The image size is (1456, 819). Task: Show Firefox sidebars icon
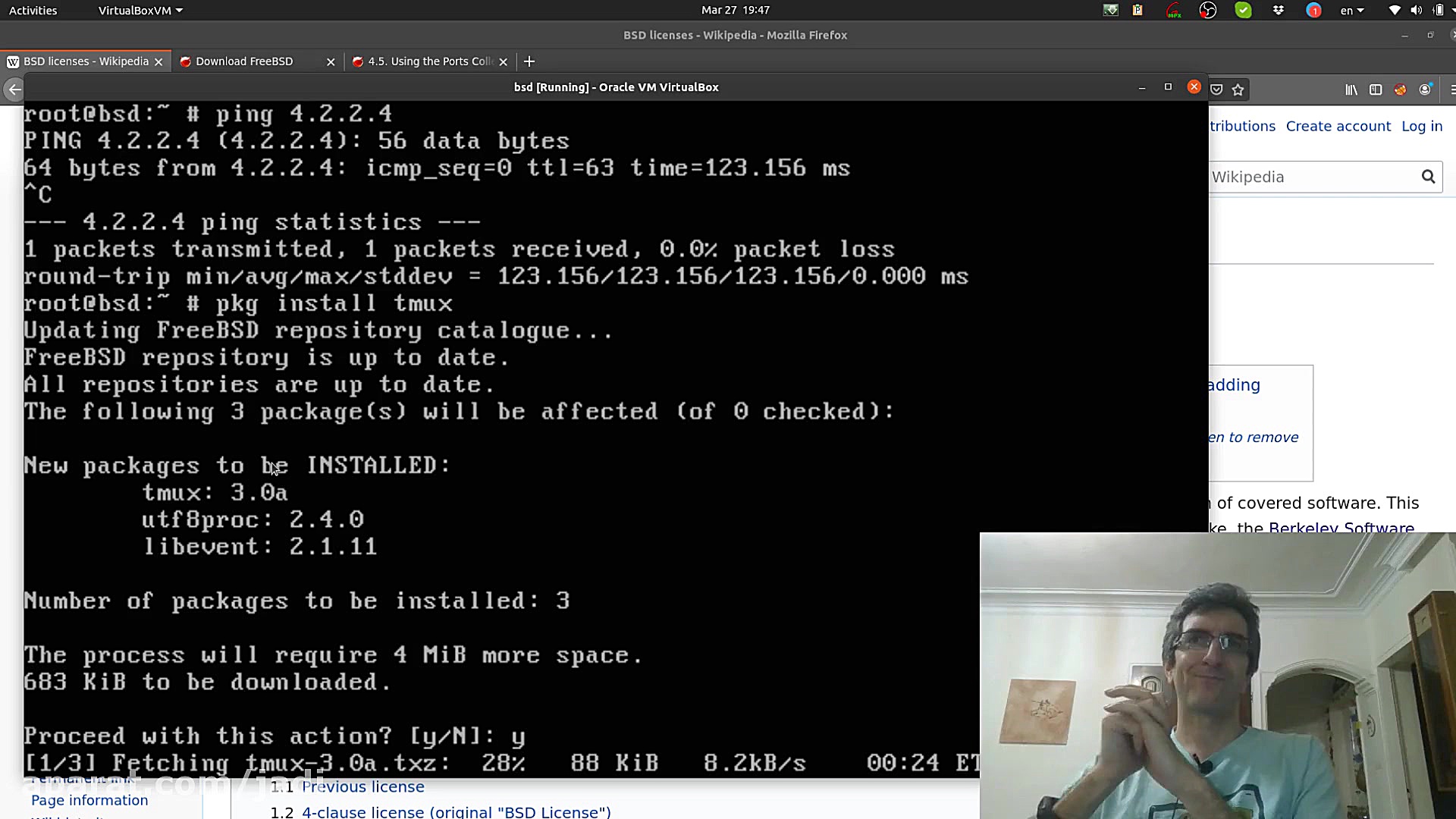pyautogui.click(x=1376, y=89)
